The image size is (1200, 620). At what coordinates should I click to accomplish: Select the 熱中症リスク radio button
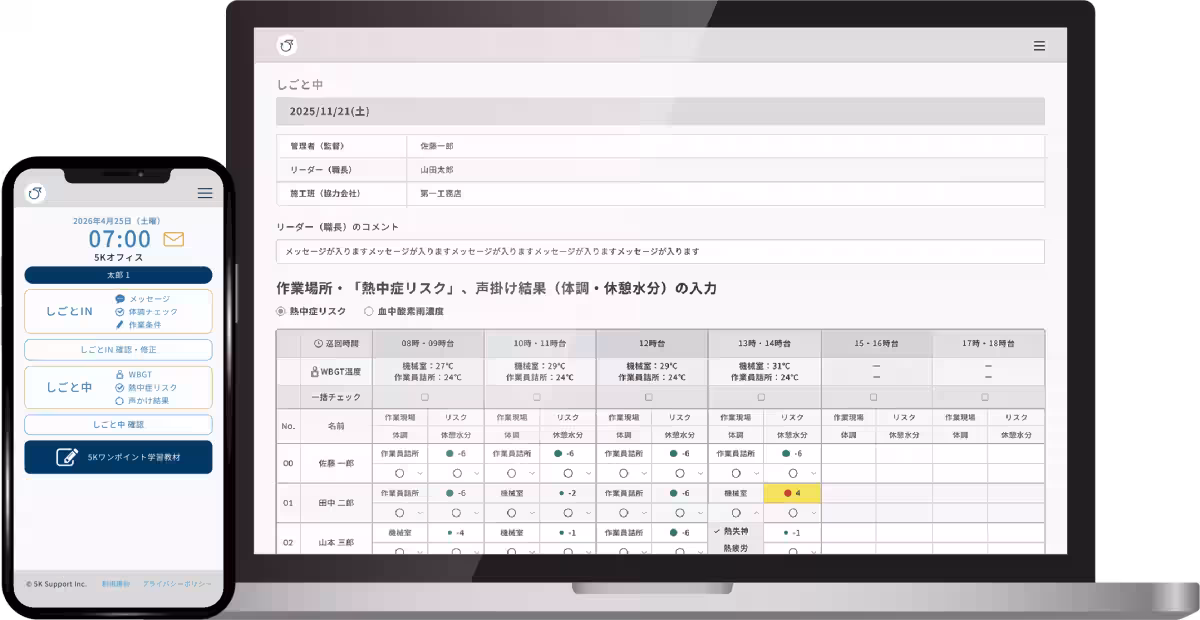coord(281,312)
